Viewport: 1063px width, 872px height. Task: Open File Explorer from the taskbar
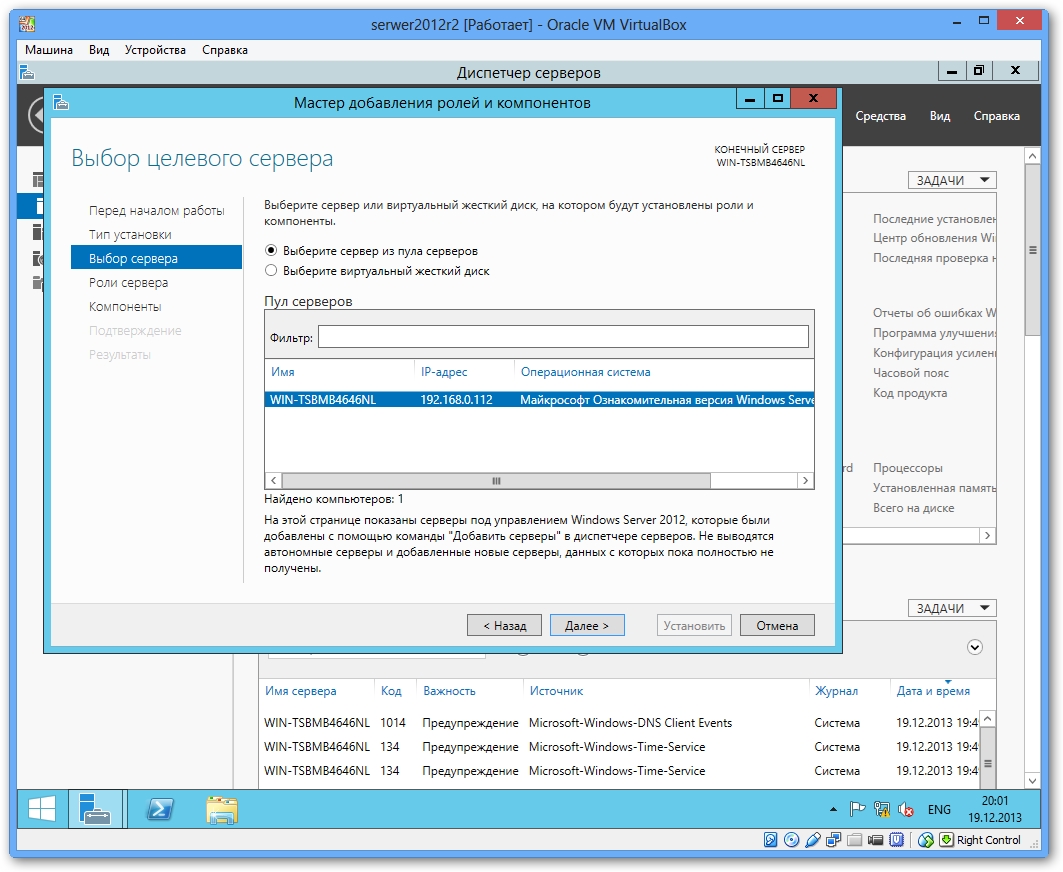tap(222, 810)
